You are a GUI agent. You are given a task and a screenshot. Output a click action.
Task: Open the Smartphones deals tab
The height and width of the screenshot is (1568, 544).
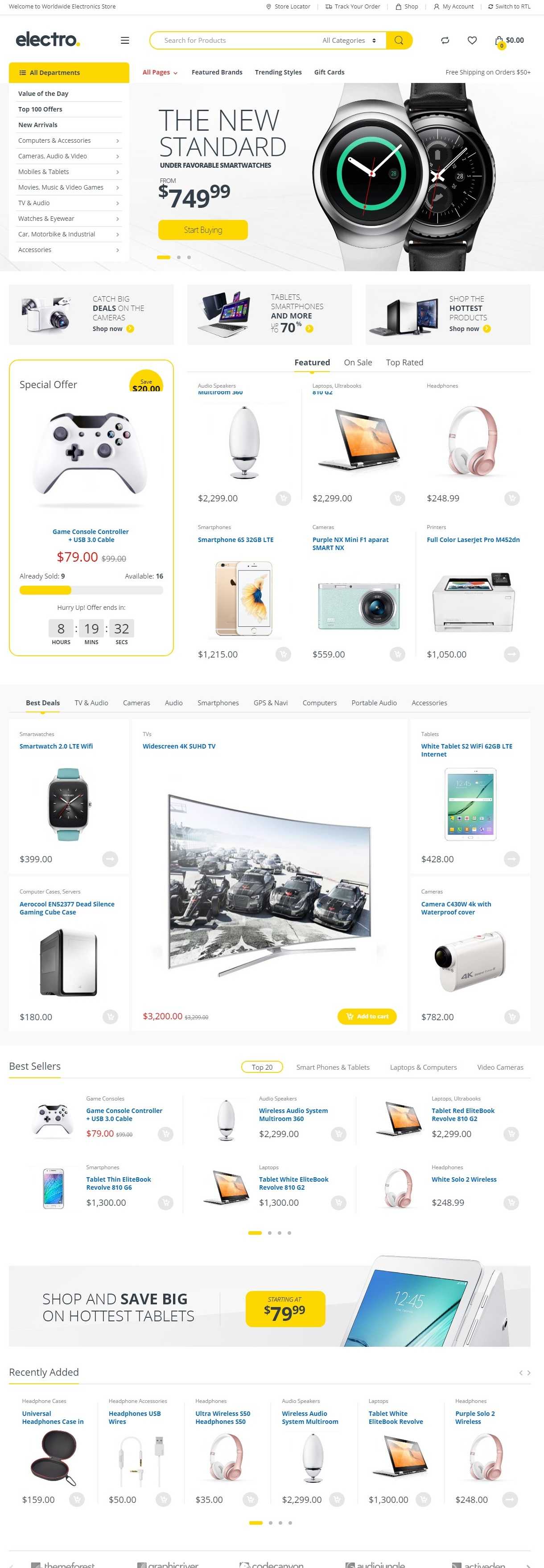click(218, 703)
